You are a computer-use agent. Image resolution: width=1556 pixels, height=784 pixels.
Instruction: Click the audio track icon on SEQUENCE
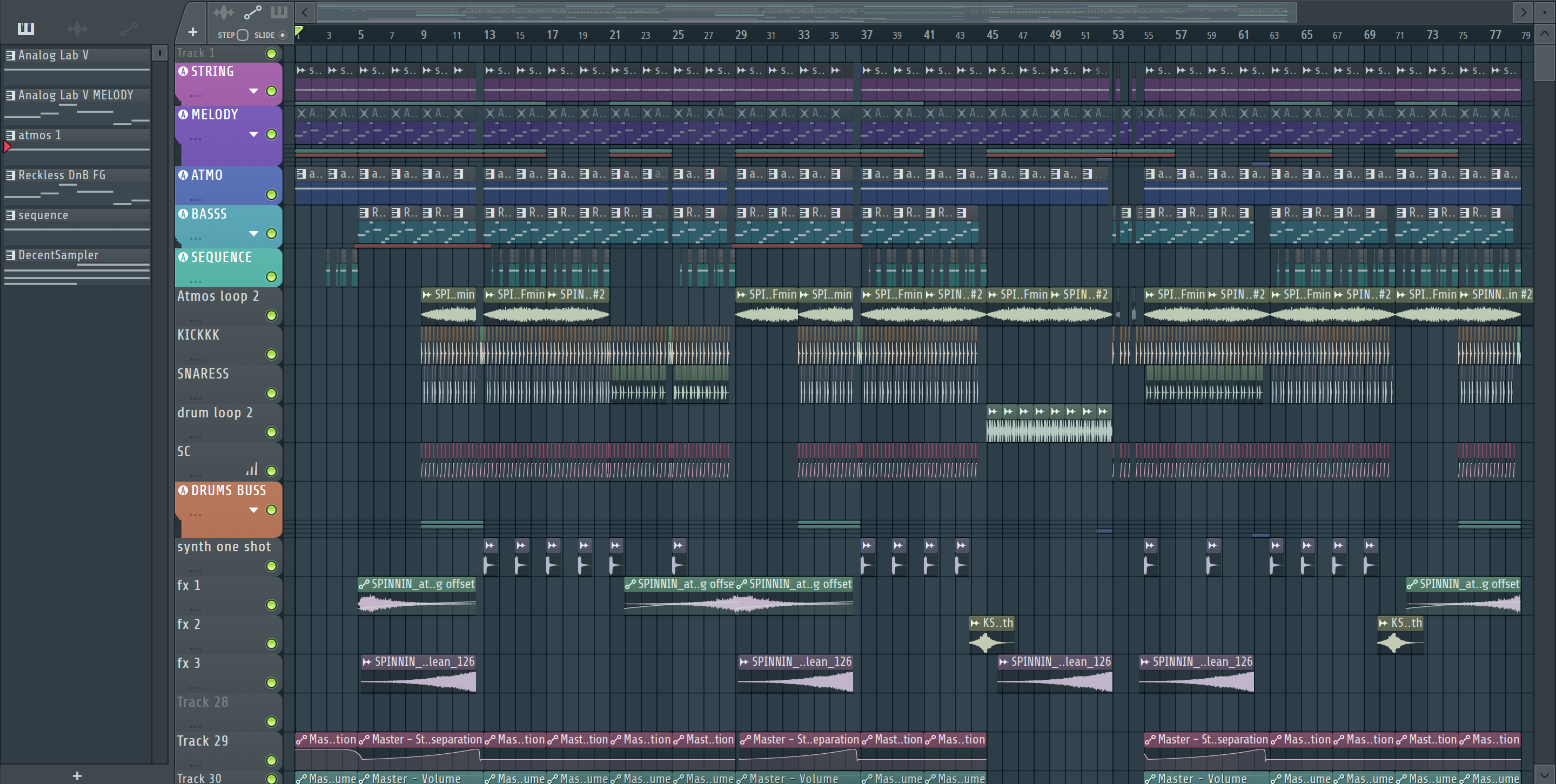183,257
